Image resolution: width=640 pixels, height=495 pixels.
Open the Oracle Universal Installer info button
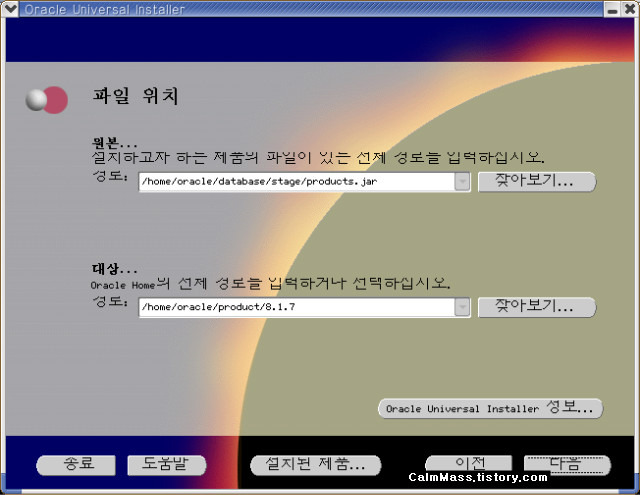pyautogui.click(x=490, y=408)
